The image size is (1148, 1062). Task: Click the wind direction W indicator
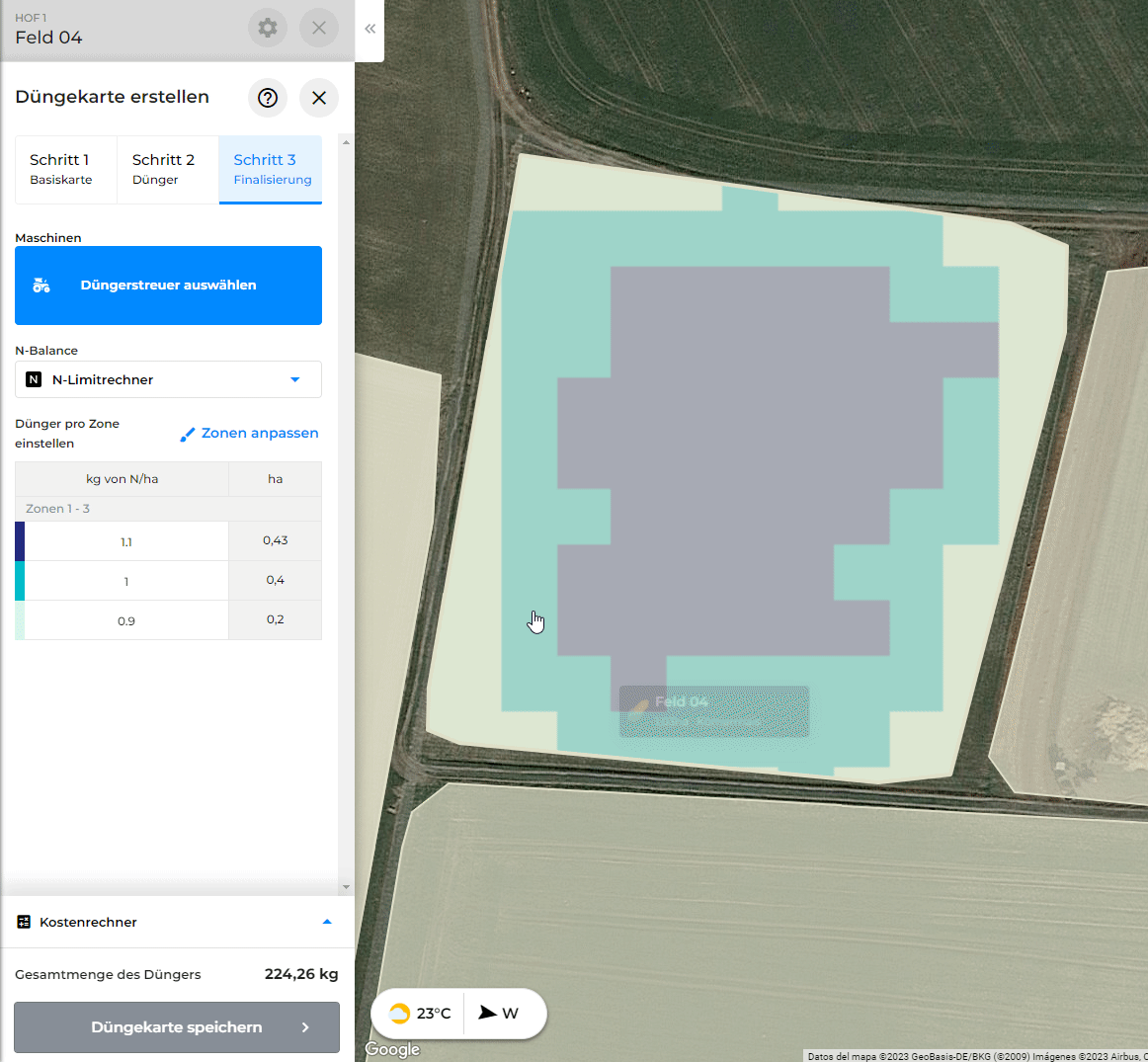pyautogui.click(x=499, y=1014)
